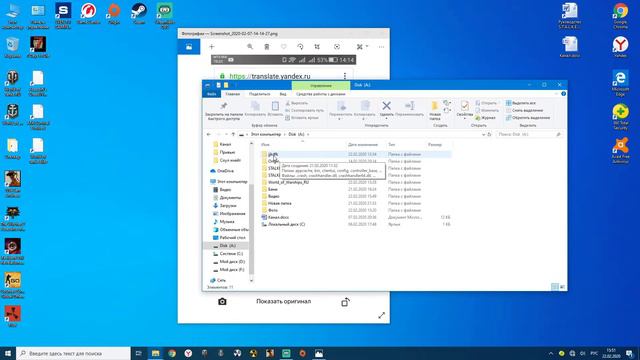Screen dimensions: 640x360
Task: Click Обратить выделение in the ribbon
Action: (528, 118)
